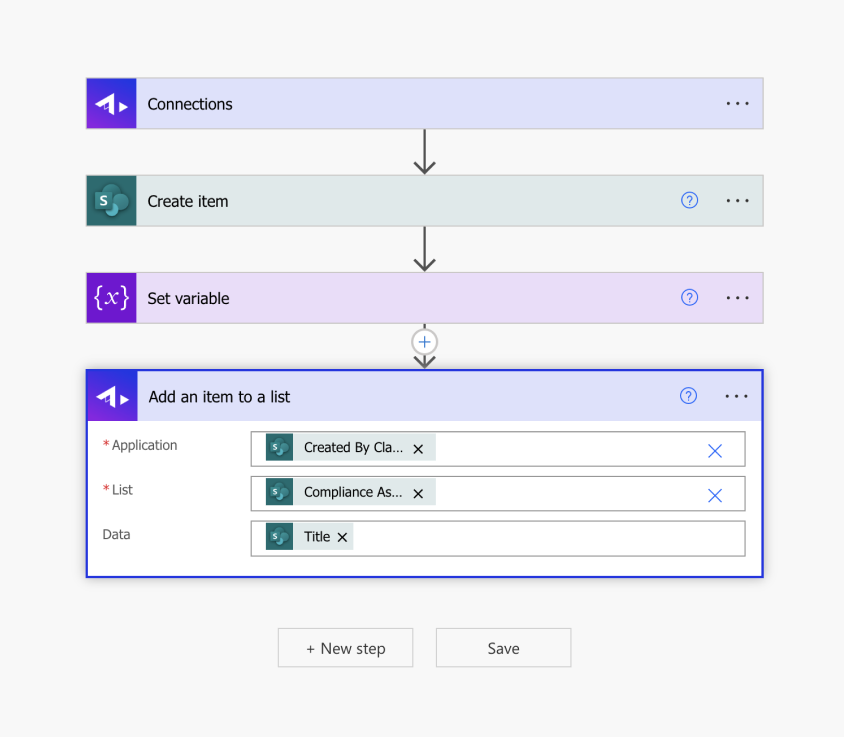Remove the Title token from Data

coord(342,538)
